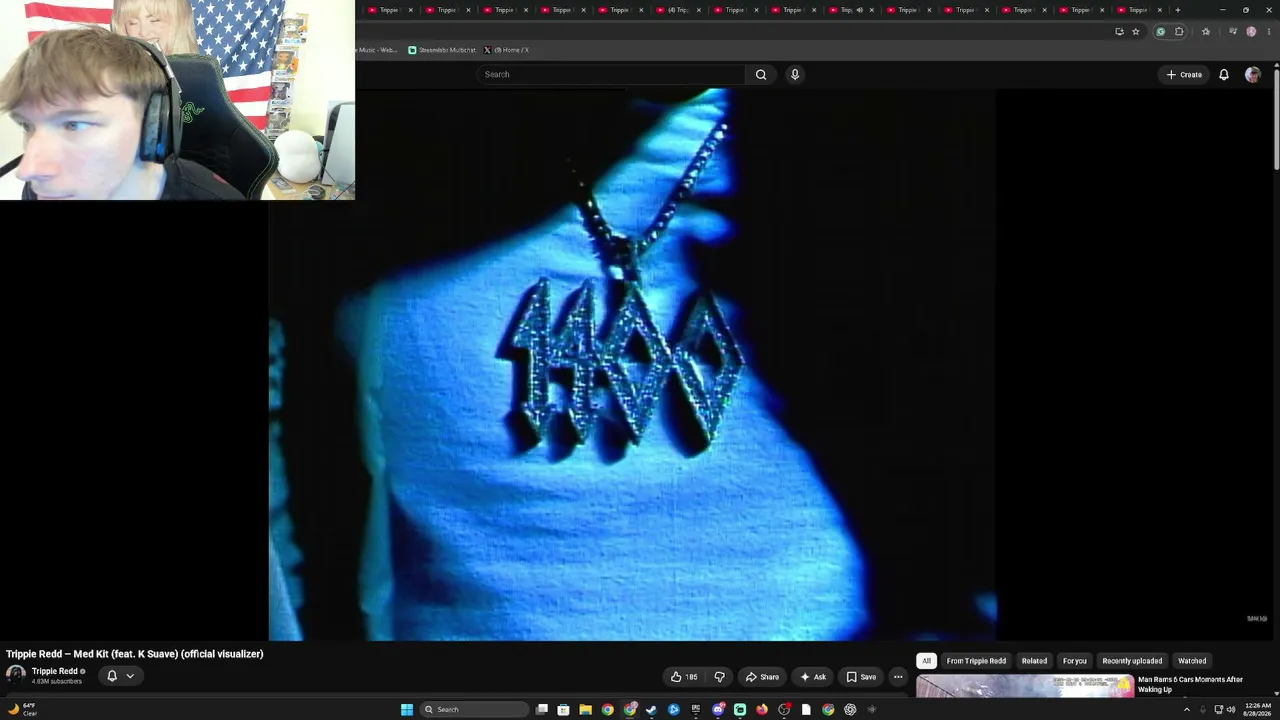1280x720 pixels.
Task: Select the Watched filter chip
Action: pos(1192,661)
